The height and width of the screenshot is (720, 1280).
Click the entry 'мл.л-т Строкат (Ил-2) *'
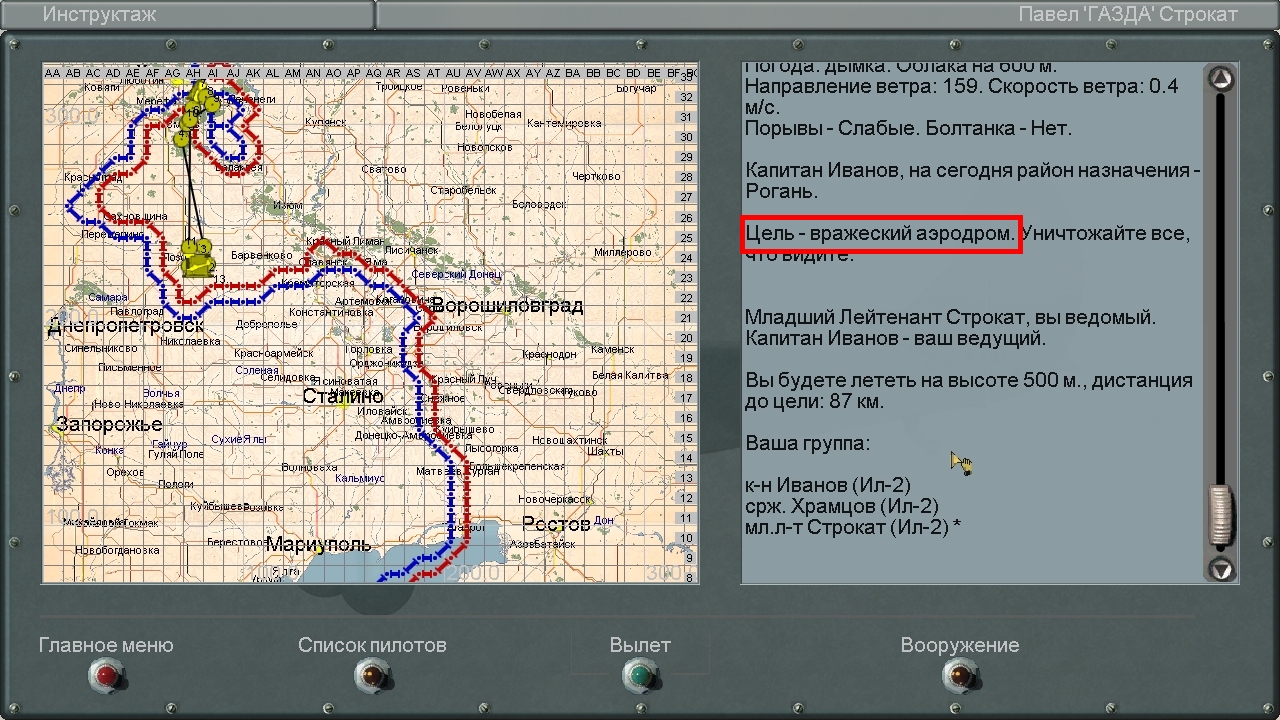click(853, 527)
